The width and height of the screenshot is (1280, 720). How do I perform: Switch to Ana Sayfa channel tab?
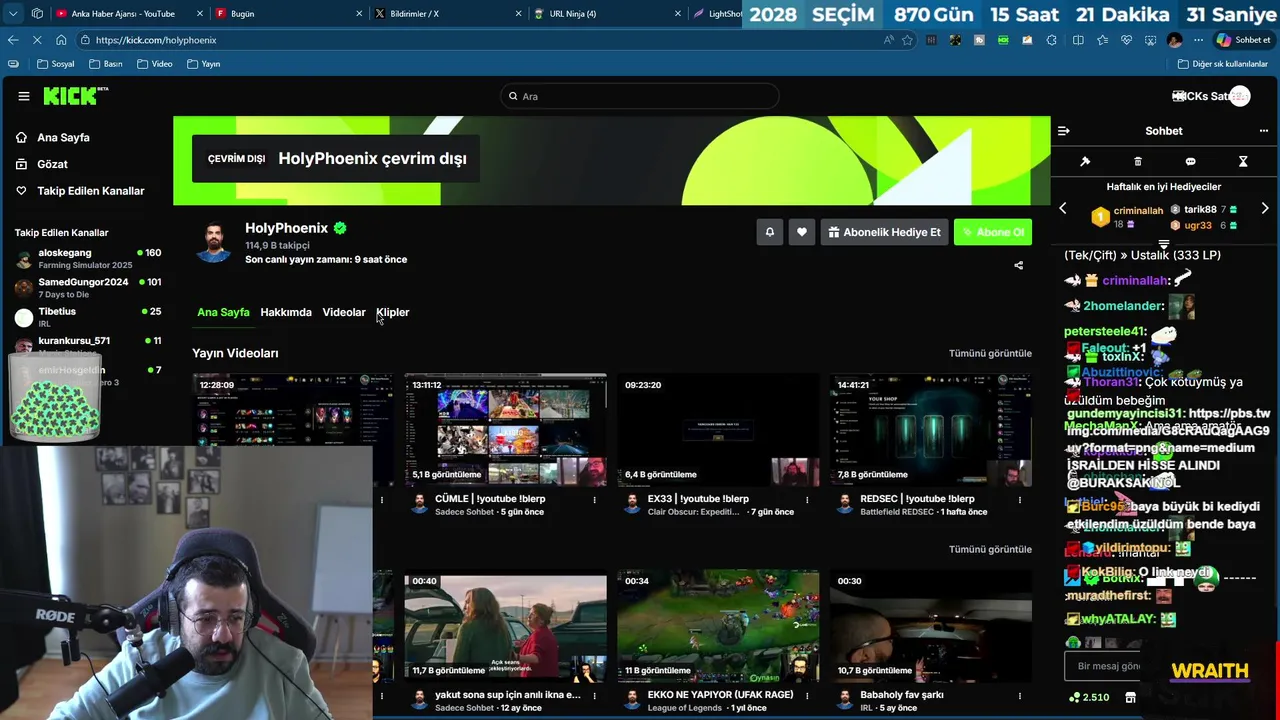(x=223, y=312)
